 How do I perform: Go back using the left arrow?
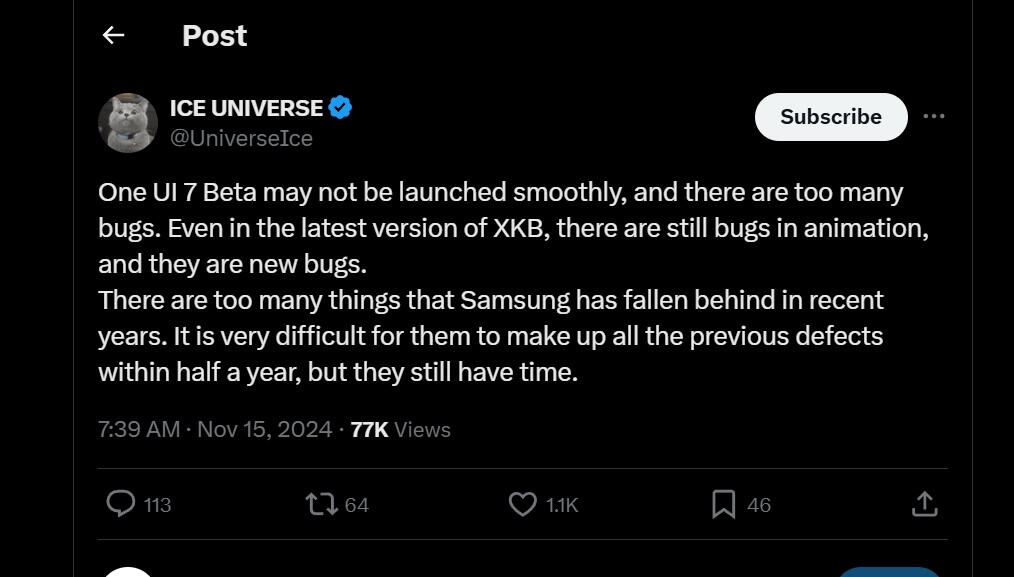pyautogui.click(x=113, y=35)
